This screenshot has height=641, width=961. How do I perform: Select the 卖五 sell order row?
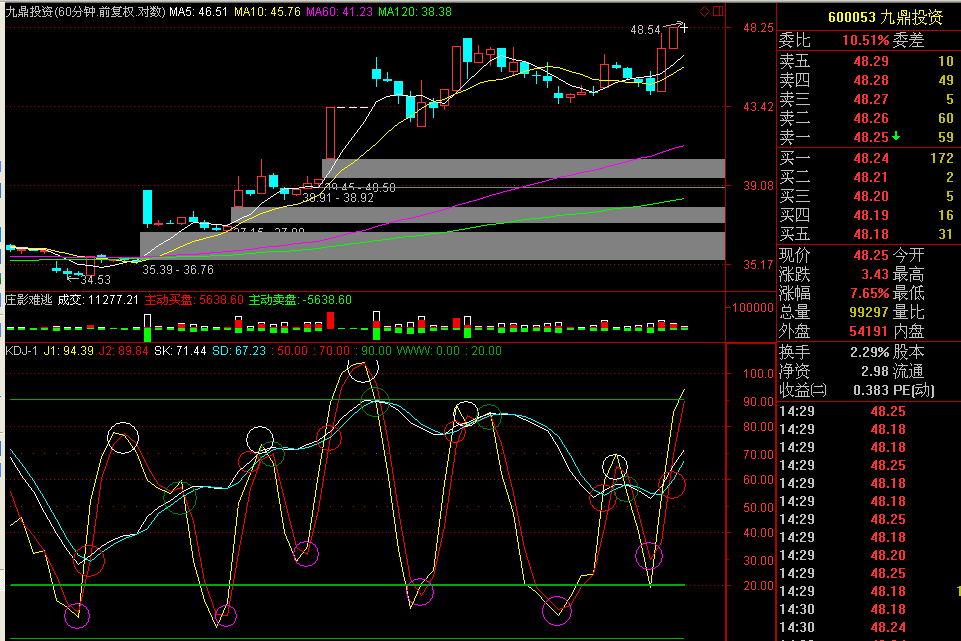[866, 62]
